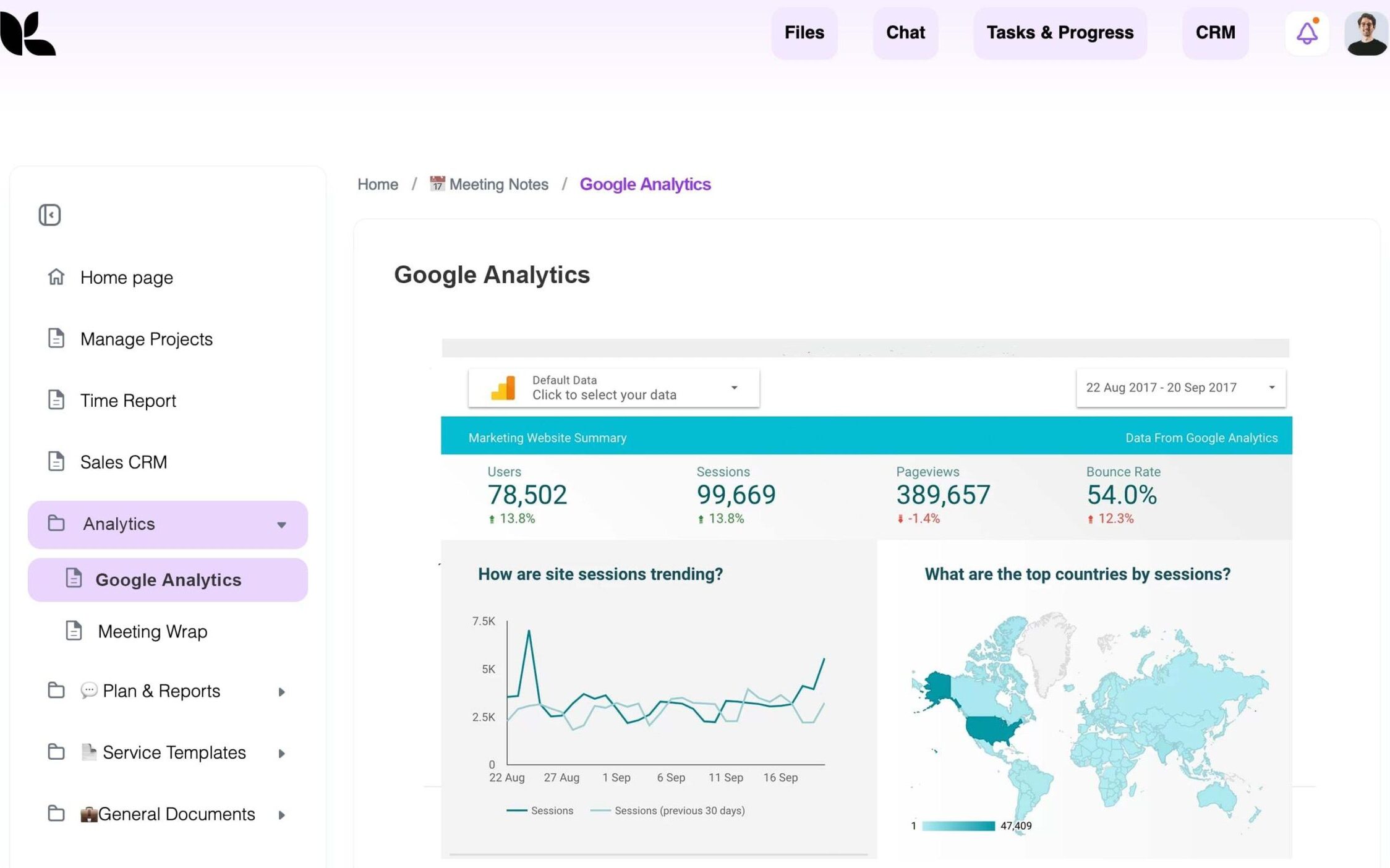Click the Google Analytics page icon in sidebar
Screen dimensions: 1390x868
pyautogui.click(x=74, y=578)
